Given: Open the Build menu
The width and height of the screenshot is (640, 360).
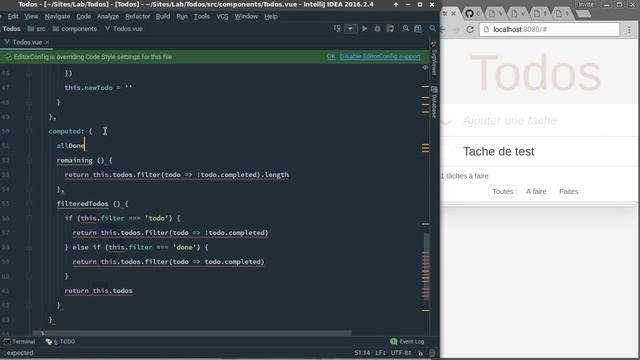Looking at the screenshot, I should point(163,16).
